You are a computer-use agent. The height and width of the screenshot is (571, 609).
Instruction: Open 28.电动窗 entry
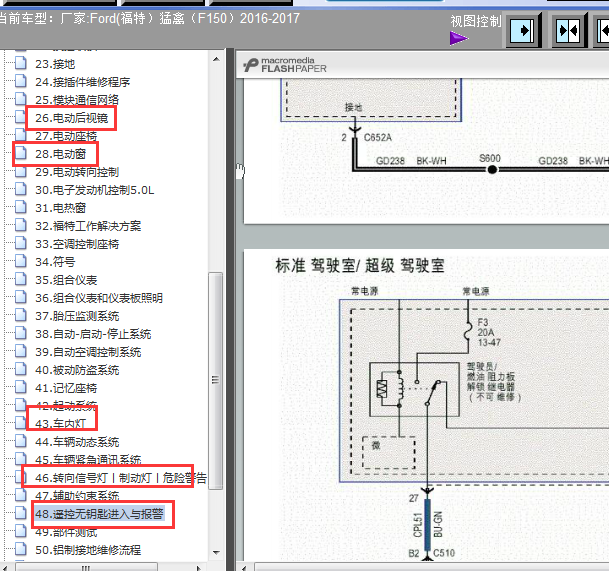(60, 154)
